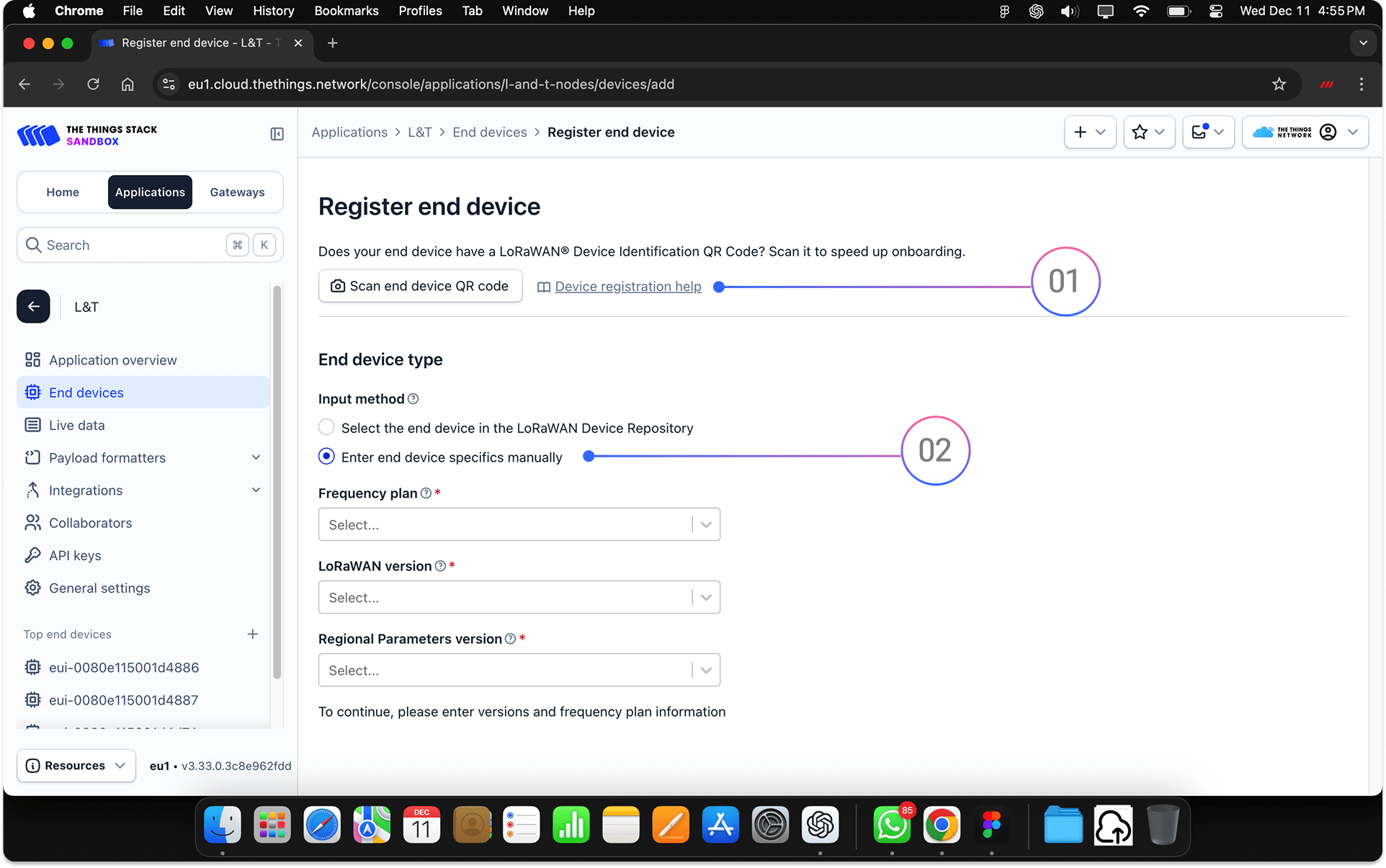Image resolution: width=1386 pixels, height=868 pixels.
Task: Open the Device registration help link
Action: pyautogui.click(x=627, y=287)
